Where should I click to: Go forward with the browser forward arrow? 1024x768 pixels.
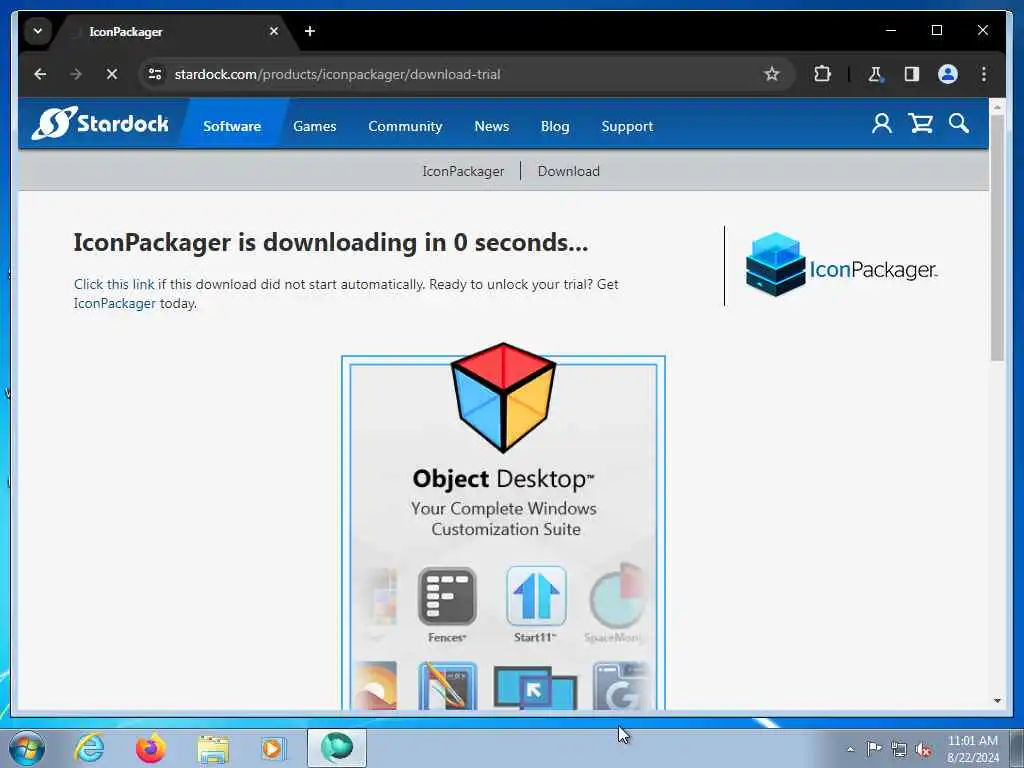(x=76, y=74)
